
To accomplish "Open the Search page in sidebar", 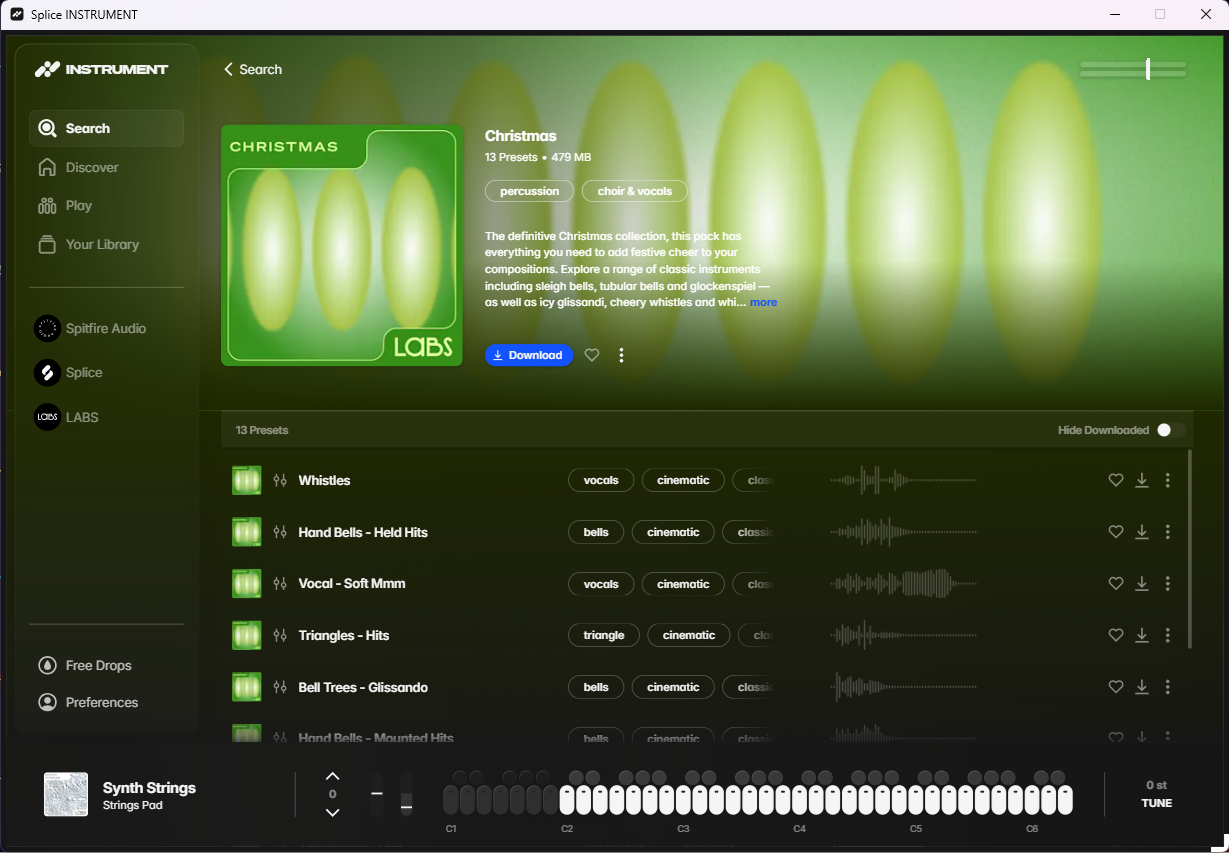I will click(x=106, y=128).
